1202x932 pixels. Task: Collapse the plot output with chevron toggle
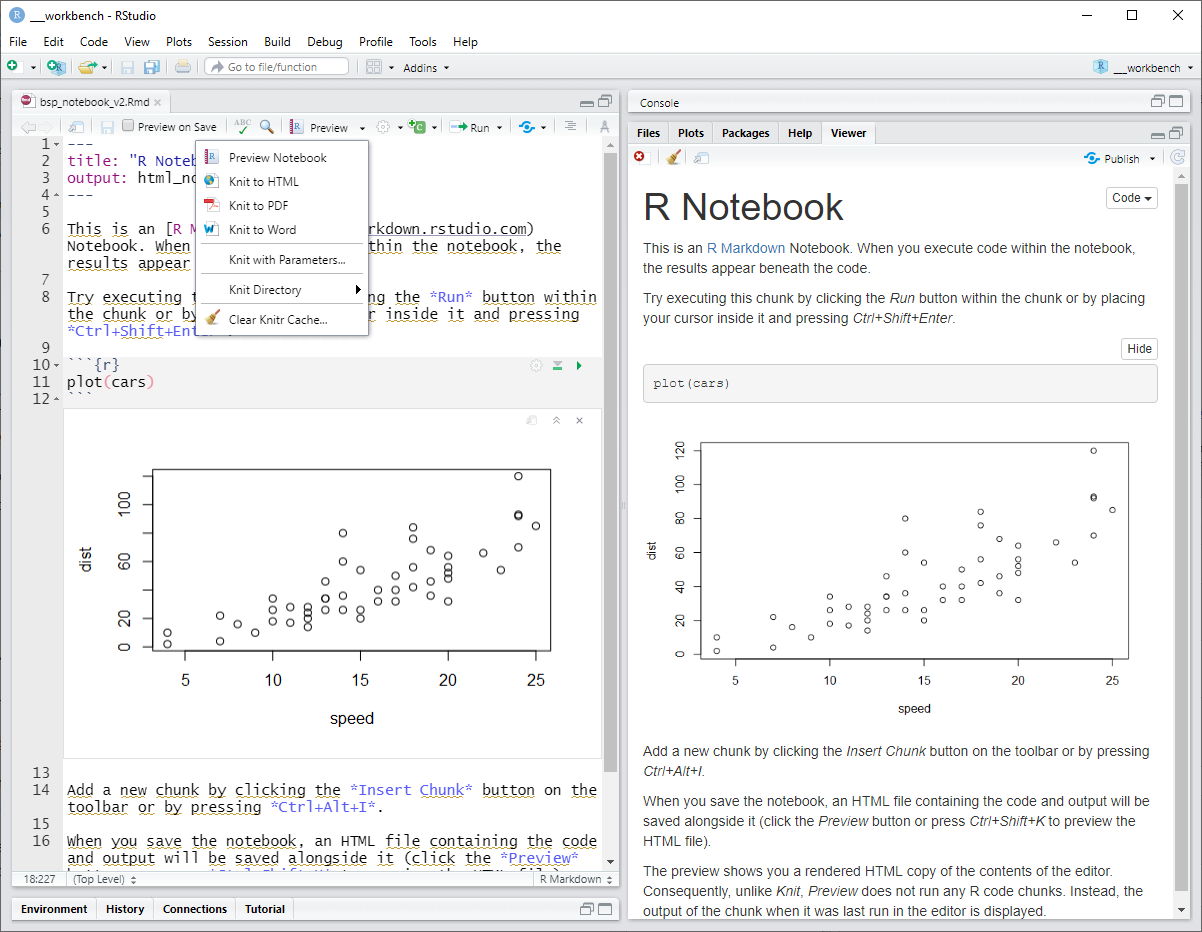556,421
